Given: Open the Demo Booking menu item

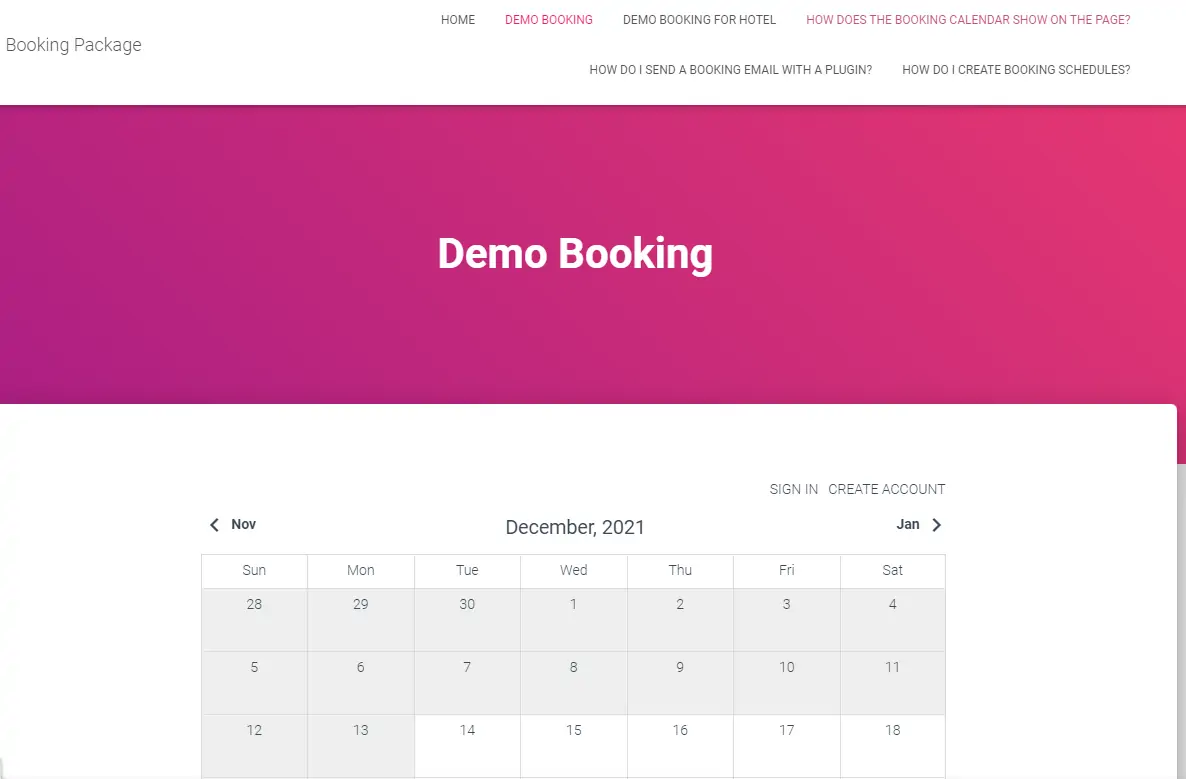Looking at the screenshot, I should (x=548, y=20).
